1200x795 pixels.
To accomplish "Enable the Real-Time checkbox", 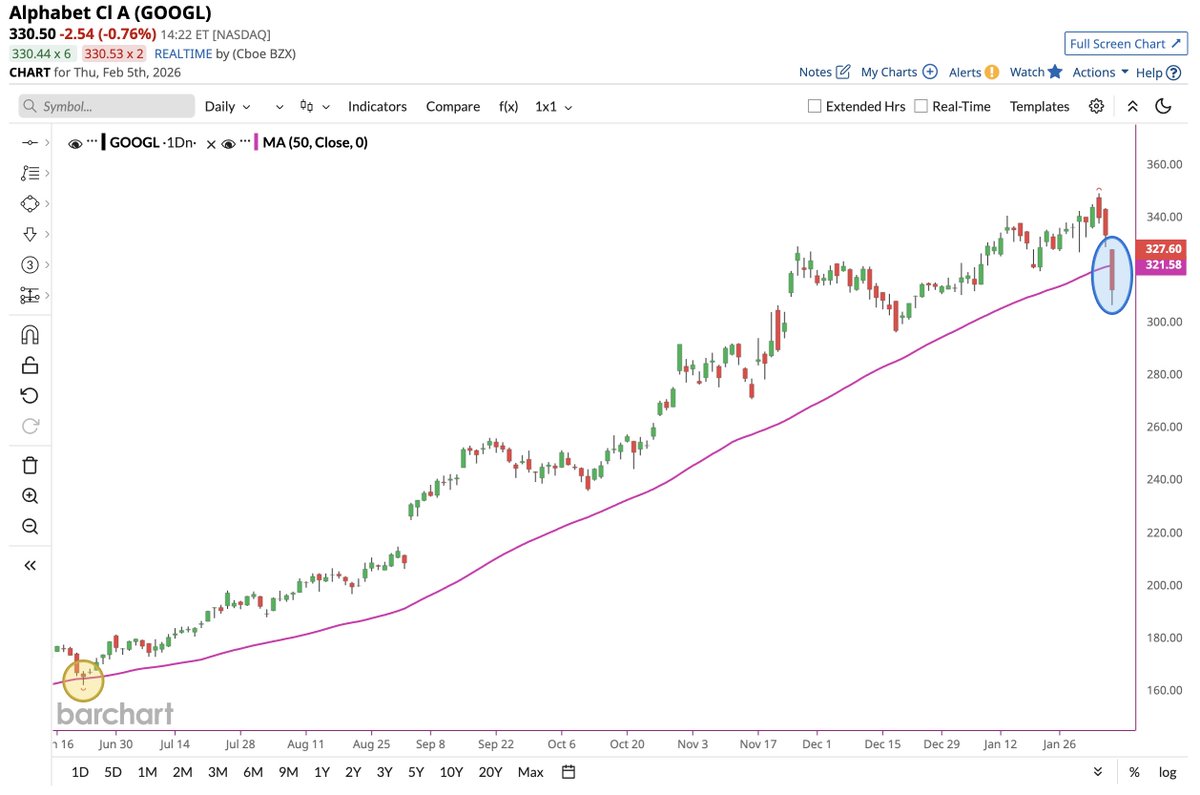I will point(921,106).
